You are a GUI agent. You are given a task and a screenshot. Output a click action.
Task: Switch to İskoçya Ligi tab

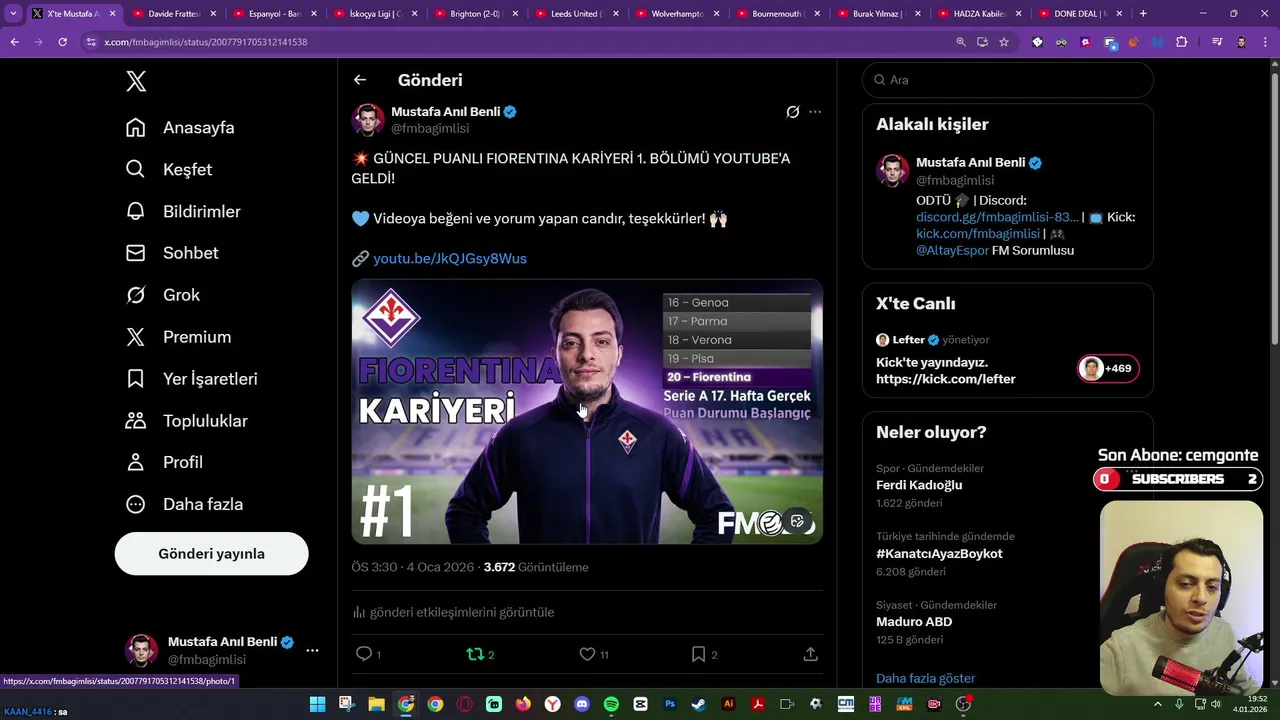374,14
